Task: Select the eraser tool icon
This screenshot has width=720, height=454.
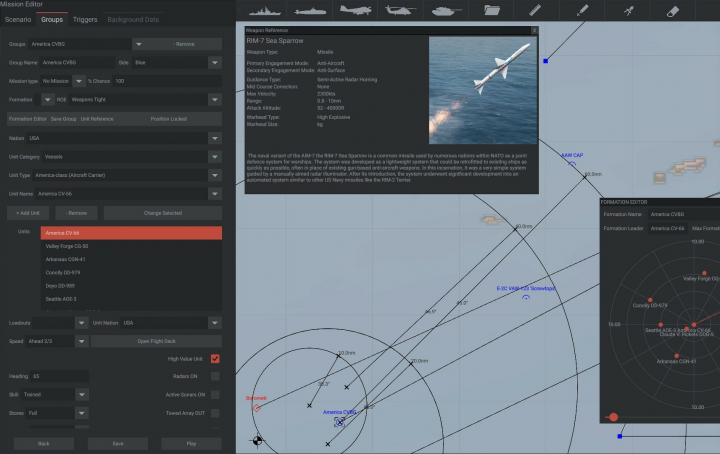Action: [x=672, y=11]
